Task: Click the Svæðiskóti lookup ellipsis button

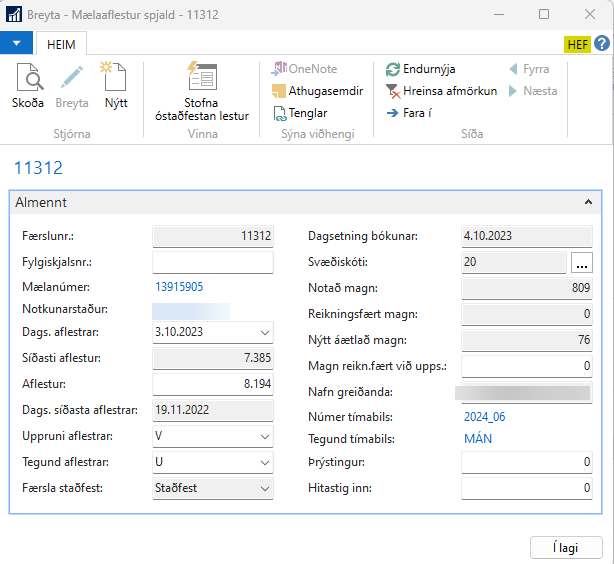Action: [583, 262]
